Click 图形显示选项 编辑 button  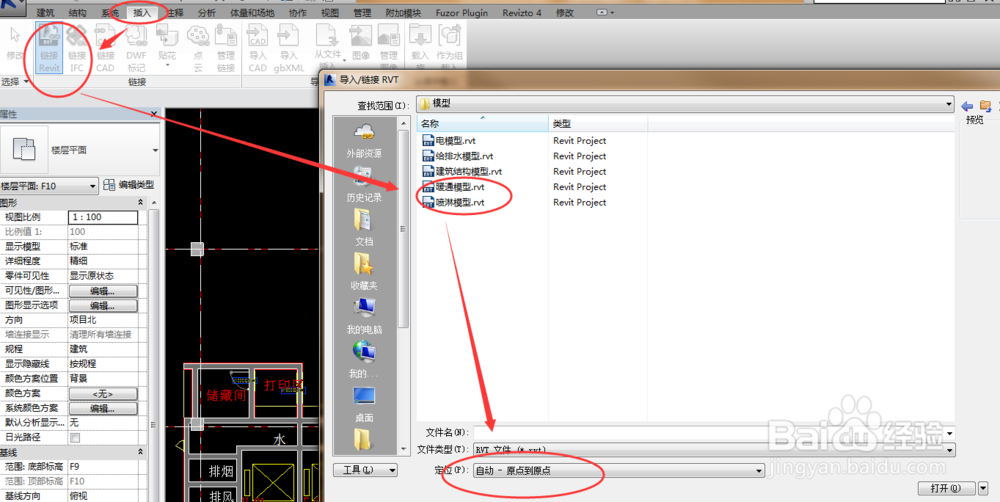click(x=103, y=306)
